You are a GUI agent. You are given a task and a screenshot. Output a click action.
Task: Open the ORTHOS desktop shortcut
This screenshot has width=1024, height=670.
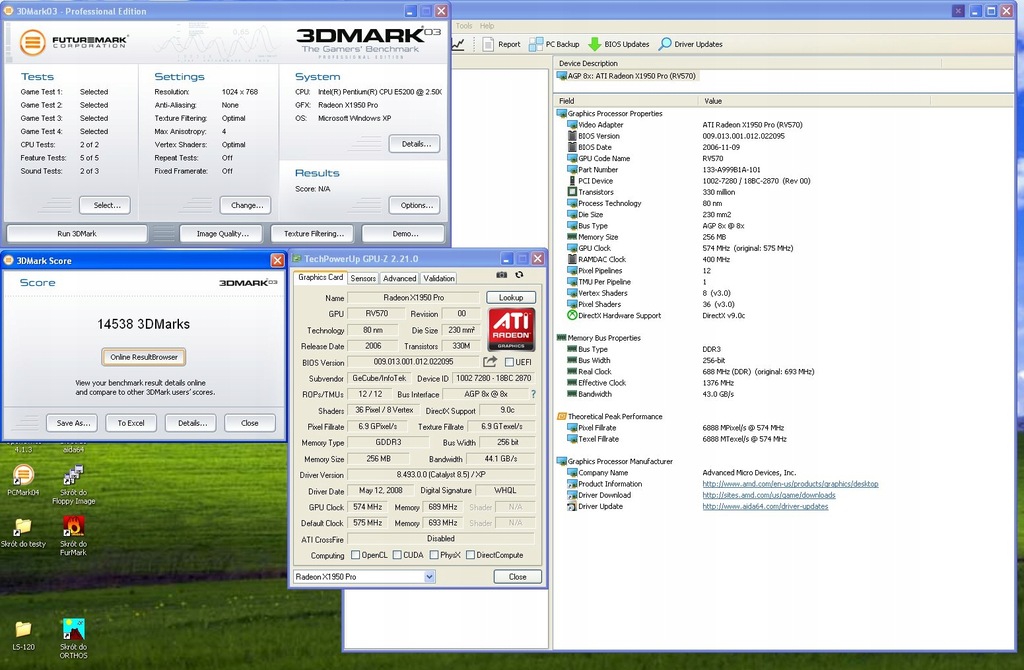(x=73, y=630)
